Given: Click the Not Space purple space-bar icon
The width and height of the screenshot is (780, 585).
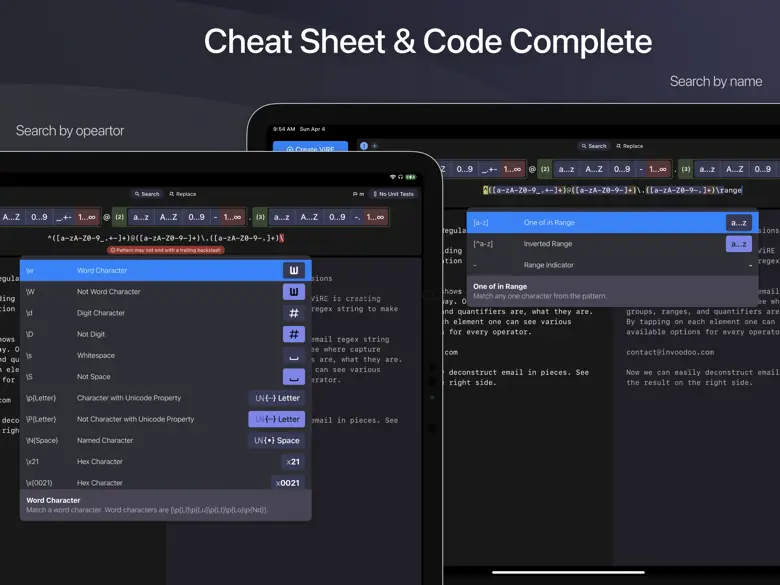Looking at the screenshot, I should (x=293, y=377).
